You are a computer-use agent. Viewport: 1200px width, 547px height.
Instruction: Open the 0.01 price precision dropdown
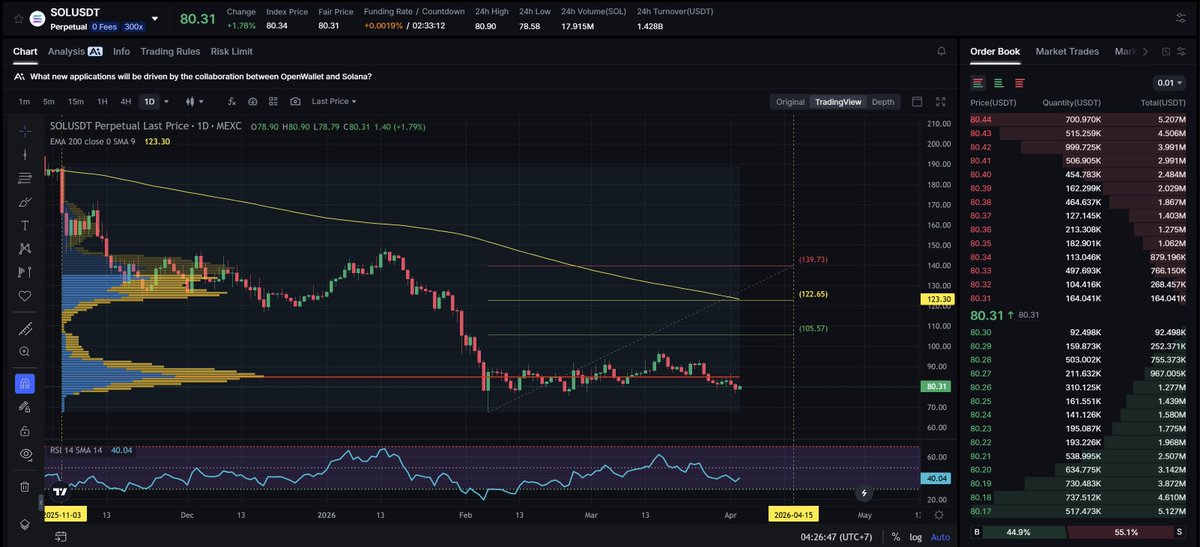(1168, 83)
